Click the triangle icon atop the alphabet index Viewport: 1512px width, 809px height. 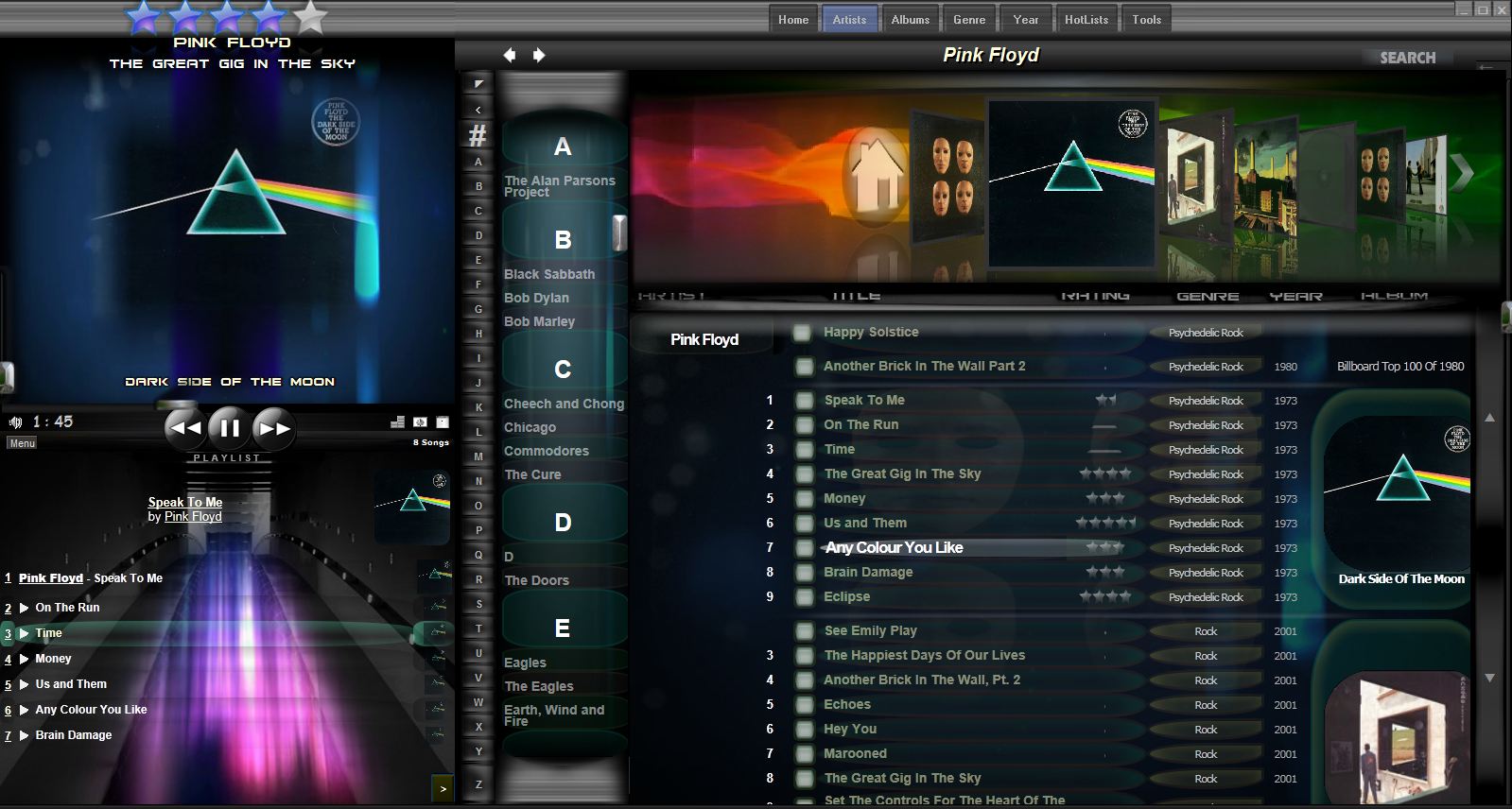point(478,84)
